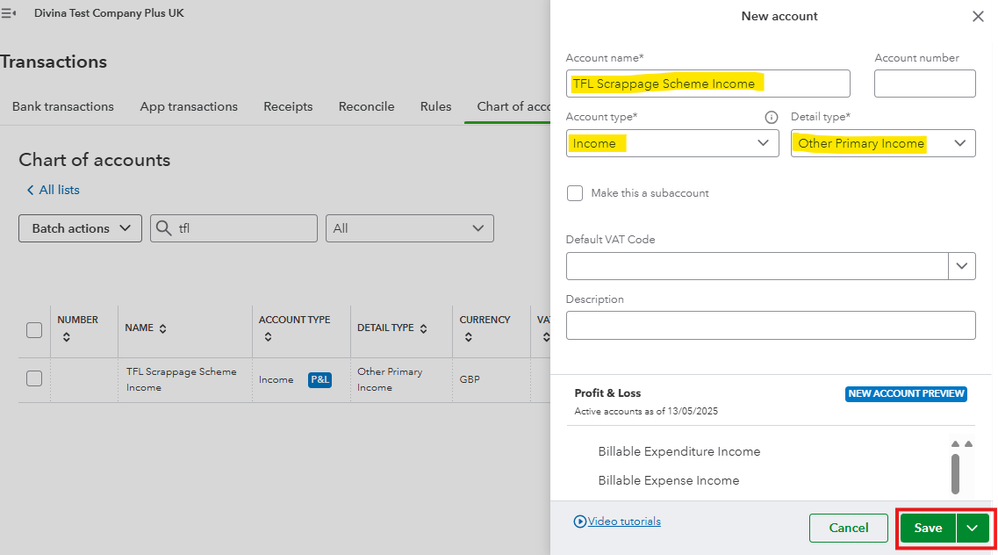Image resolution: width=998 pixels, height=555 pixels.
Task: Click the back arrow beside All lists
Action: pos(29,190)
